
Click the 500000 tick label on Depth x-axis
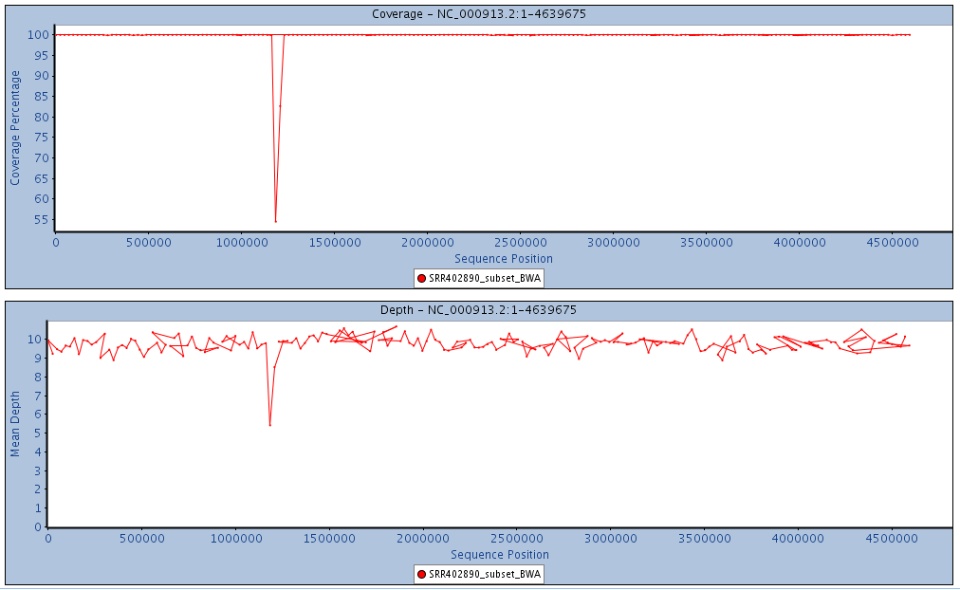coord(141,539)
